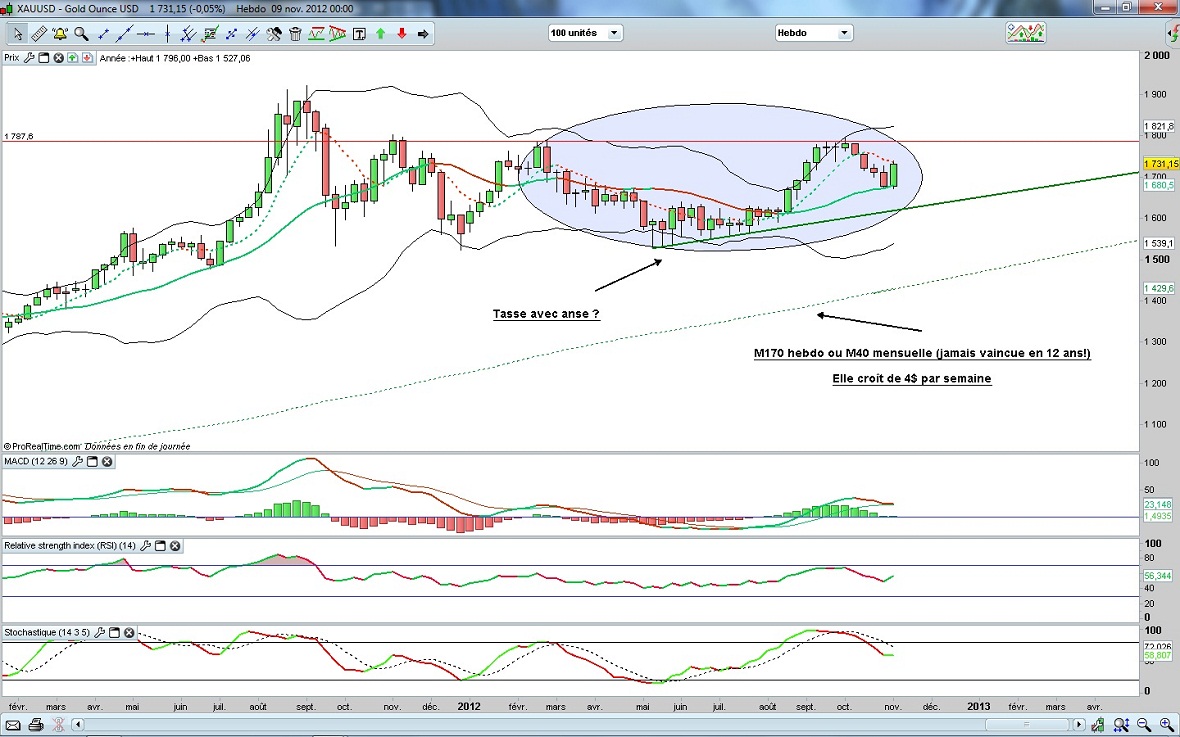1180x737 pixels.
Task: Pick the green up arrow marker
Action: pos(381,34)
